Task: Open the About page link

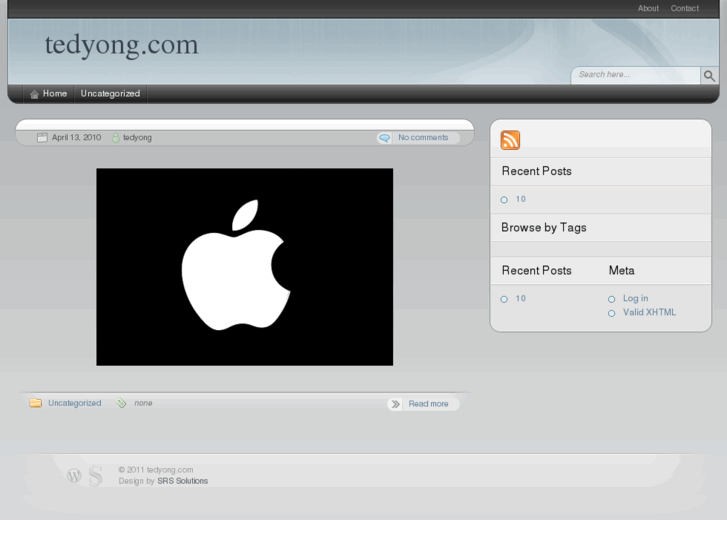Action: pos(648,8)
